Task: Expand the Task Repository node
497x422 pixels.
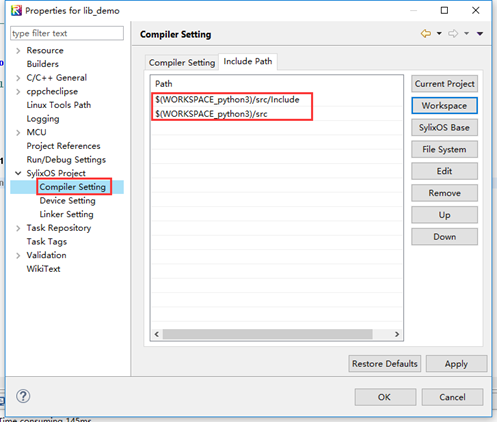Action: point(18,228)
